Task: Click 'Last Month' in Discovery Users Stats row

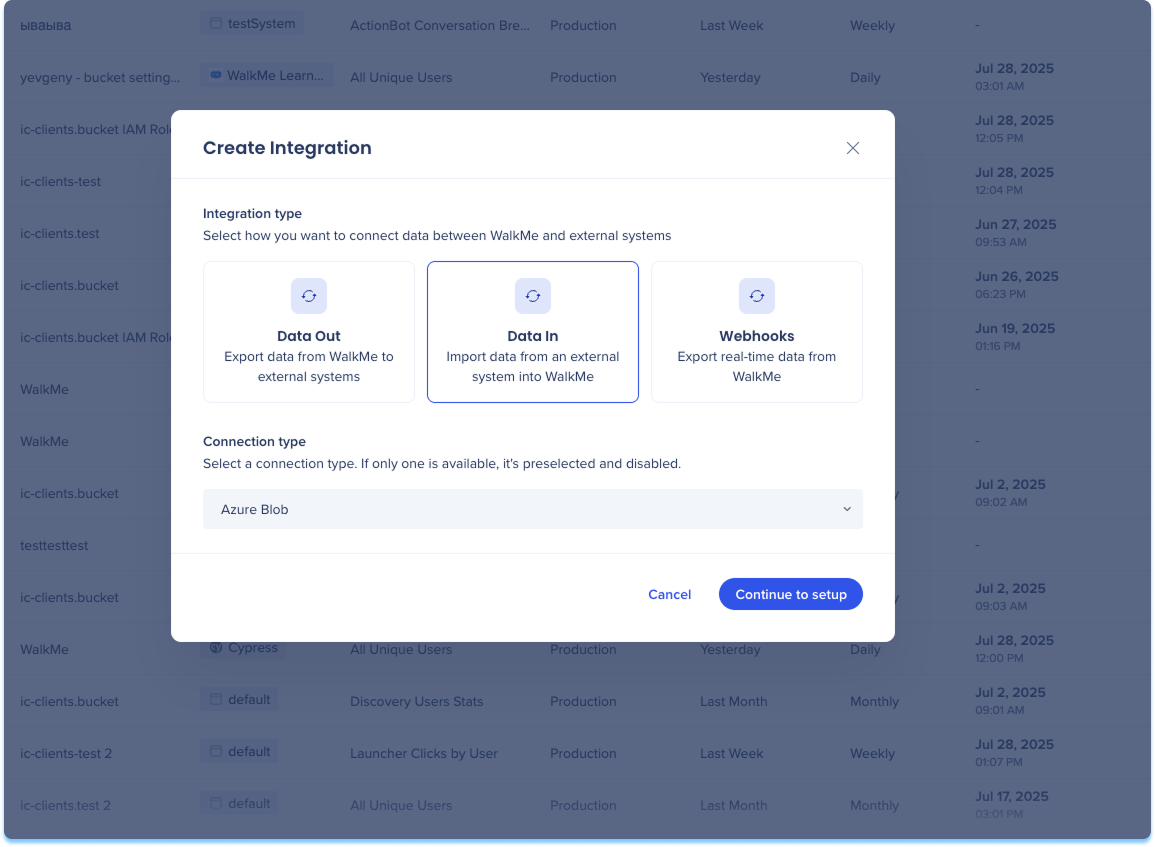Action: click(x=733, y=701)
